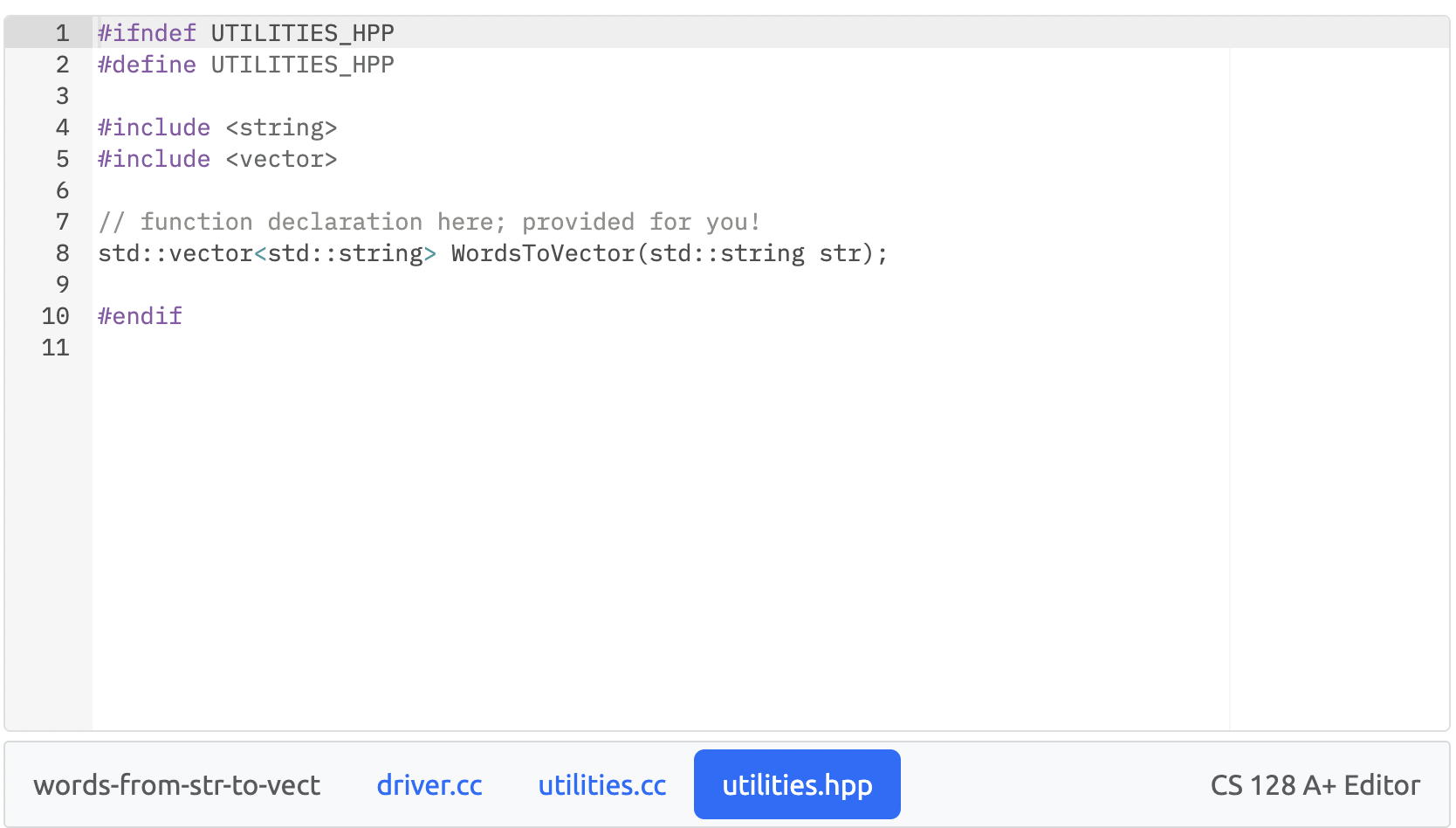Click the #endif directive
Image resolution: width=1456 pixels, height=828 pixels.
coord(139,315)
